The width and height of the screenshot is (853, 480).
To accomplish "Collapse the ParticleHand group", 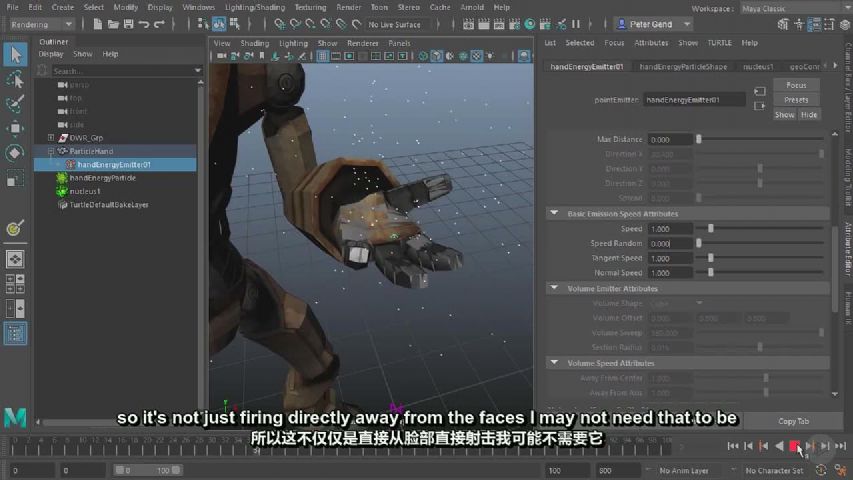I will tap(51, 151).
